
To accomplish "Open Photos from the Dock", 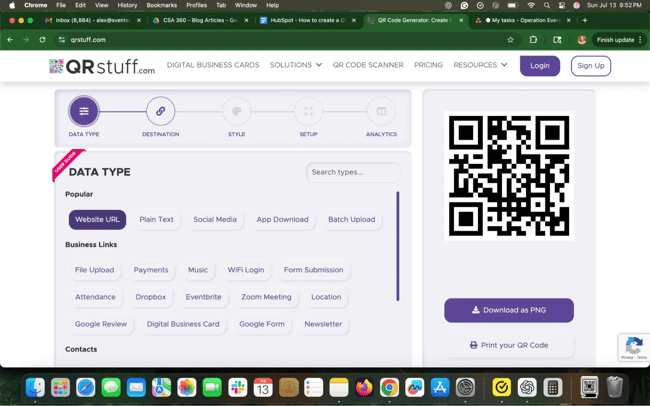I will (x=187, y=388).
